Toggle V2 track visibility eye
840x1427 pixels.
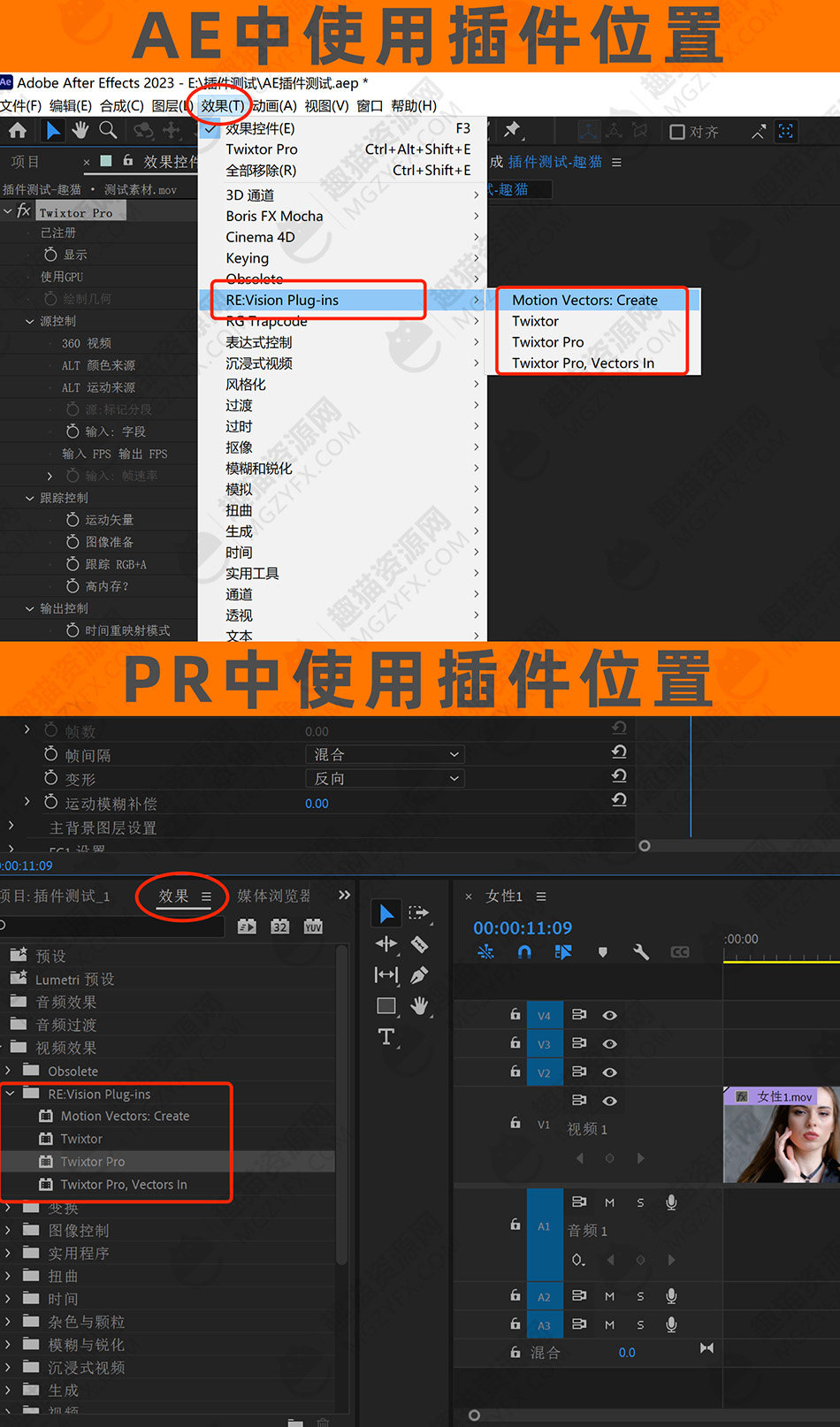[609, 1072]
